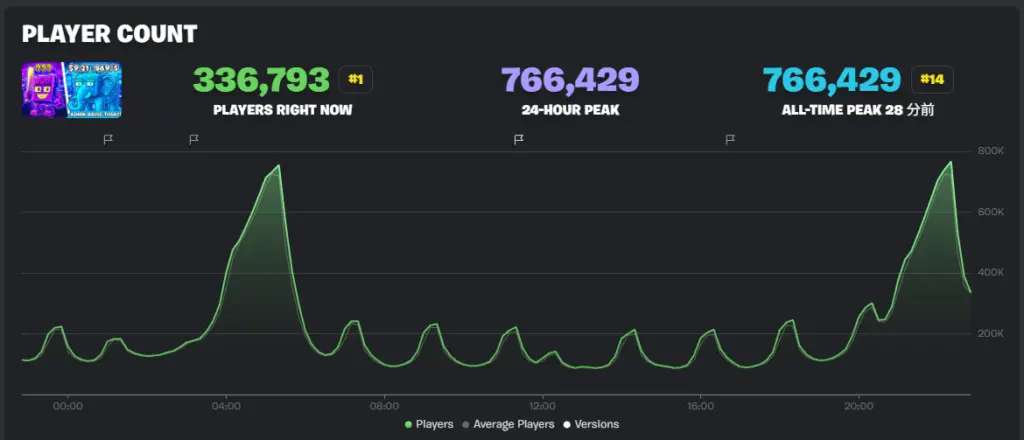
Task: Click the chart peak just after 04:00
Action: pos(278,166)
